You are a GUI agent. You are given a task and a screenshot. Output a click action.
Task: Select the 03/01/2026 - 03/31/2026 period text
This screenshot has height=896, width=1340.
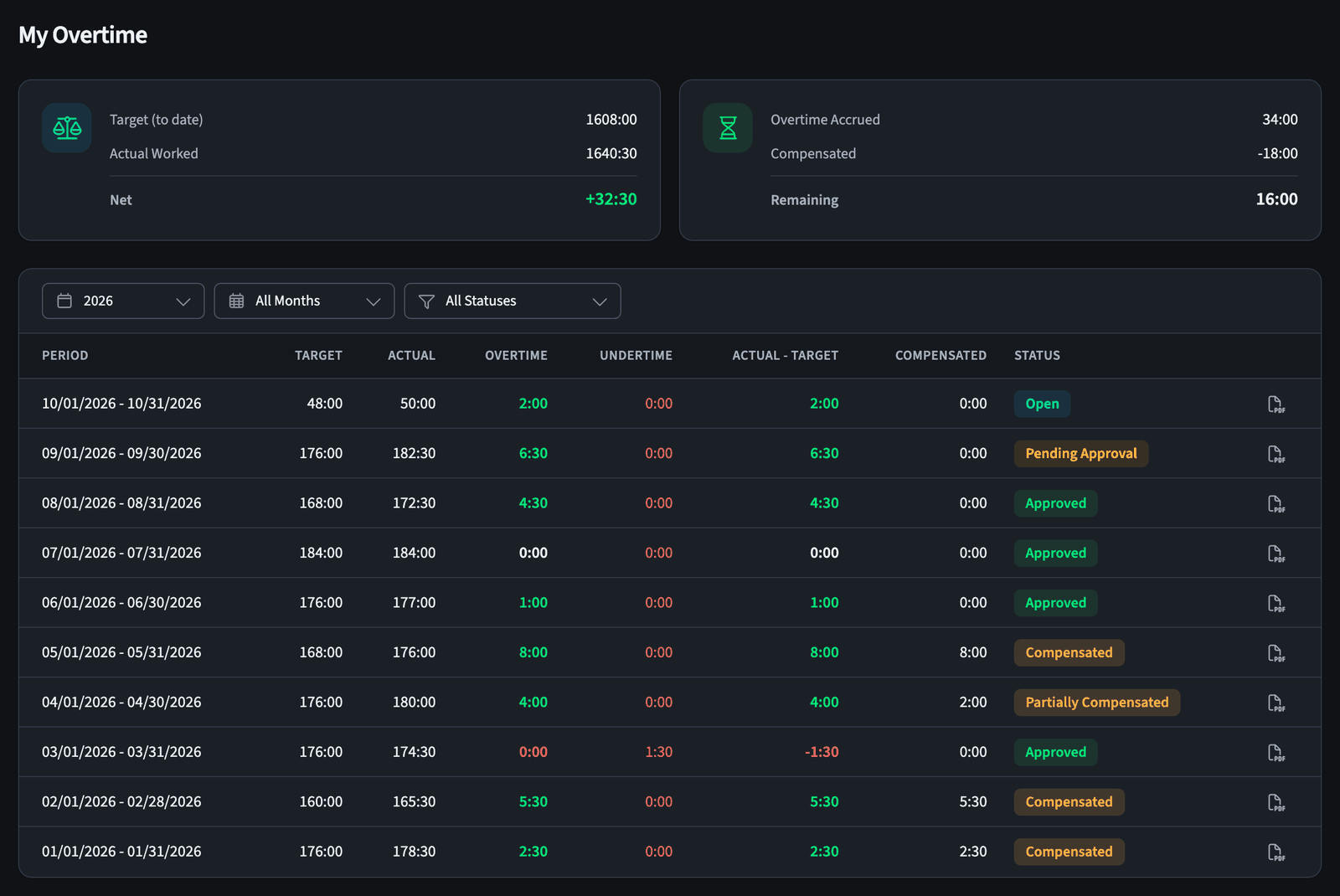coord(121,752)
